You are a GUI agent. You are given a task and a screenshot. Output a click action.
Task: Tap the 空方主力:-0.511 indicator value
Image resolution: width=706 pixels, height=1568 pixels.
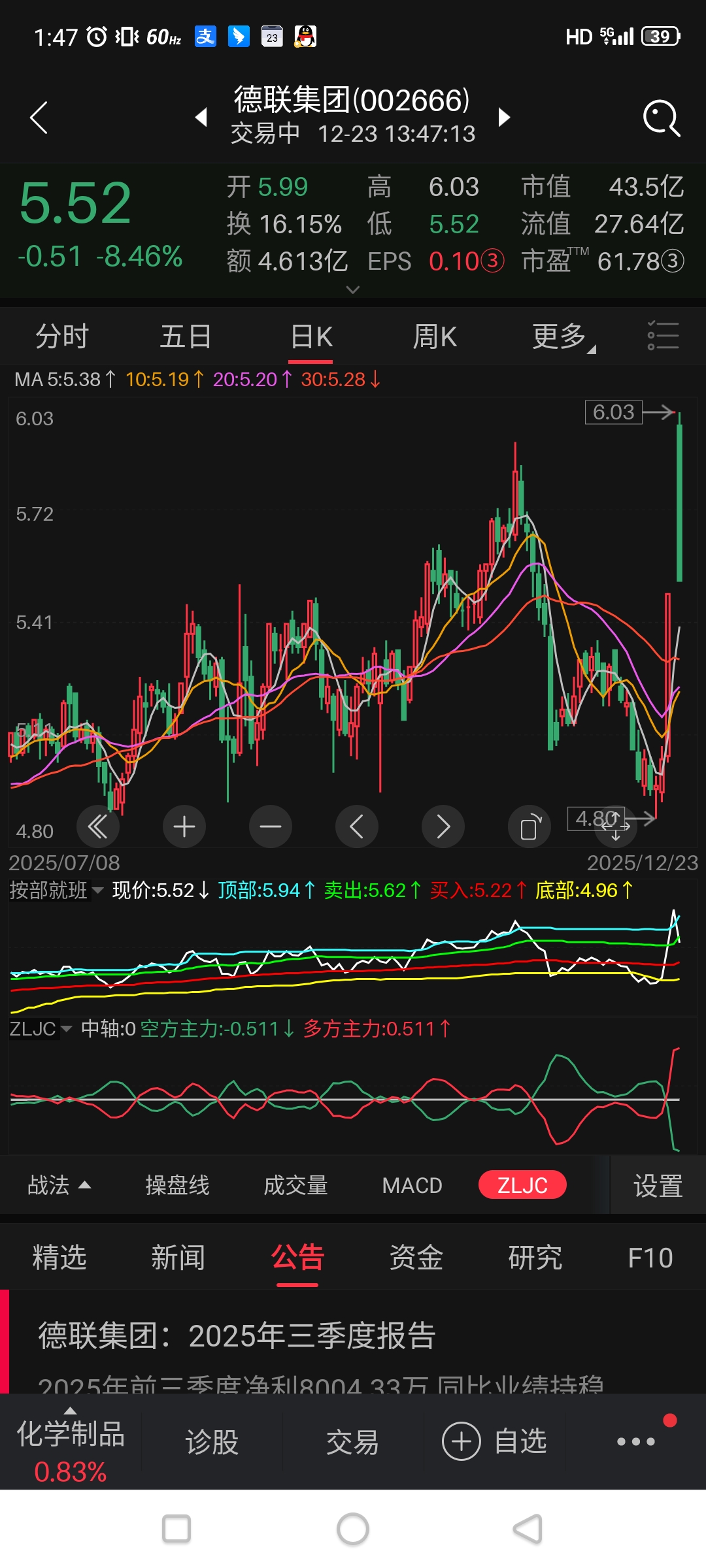pyautogui.click(x=218, y=1029)
